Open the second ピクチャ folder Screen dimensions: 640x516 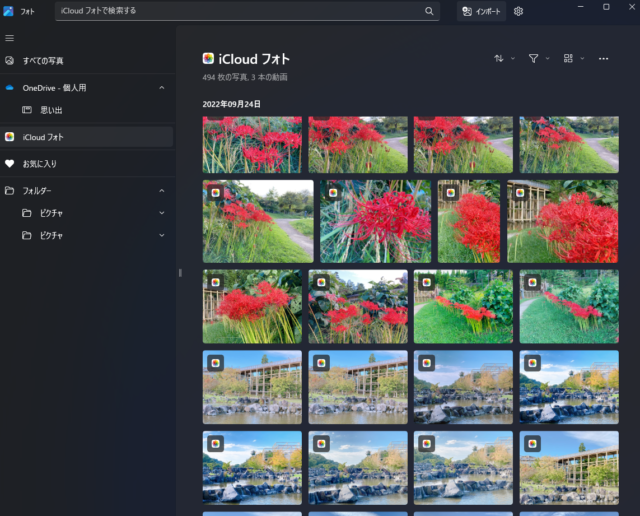pyautogui.click(x=87, y=235)
